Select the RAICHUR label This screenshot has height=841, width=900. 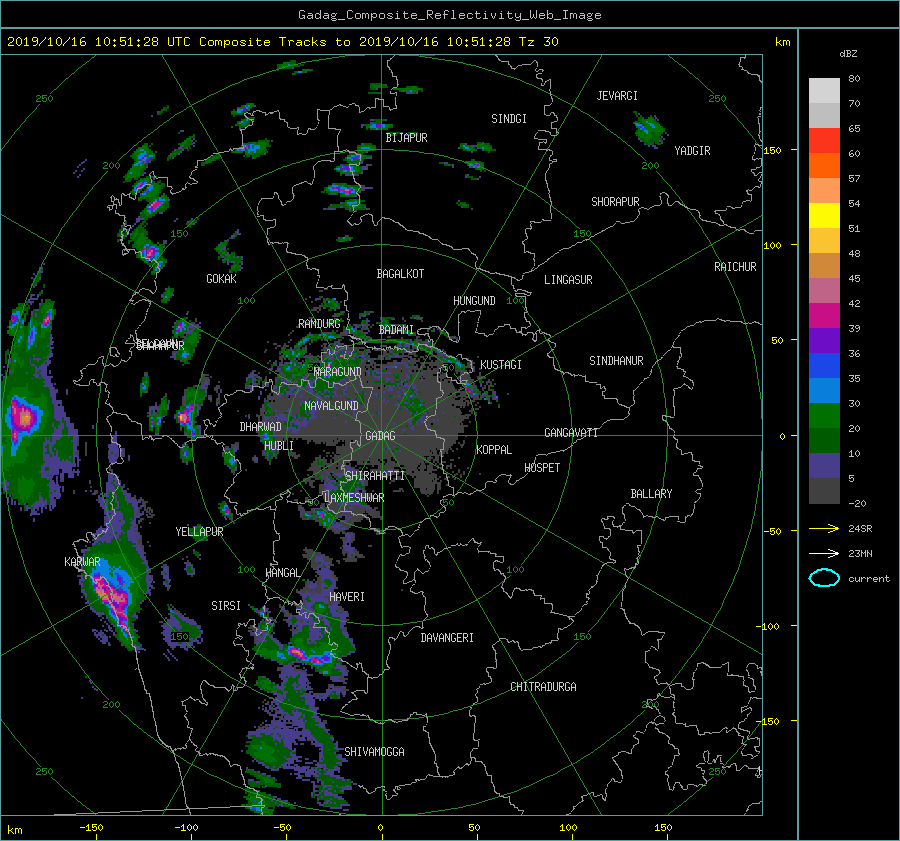[735, 267]
